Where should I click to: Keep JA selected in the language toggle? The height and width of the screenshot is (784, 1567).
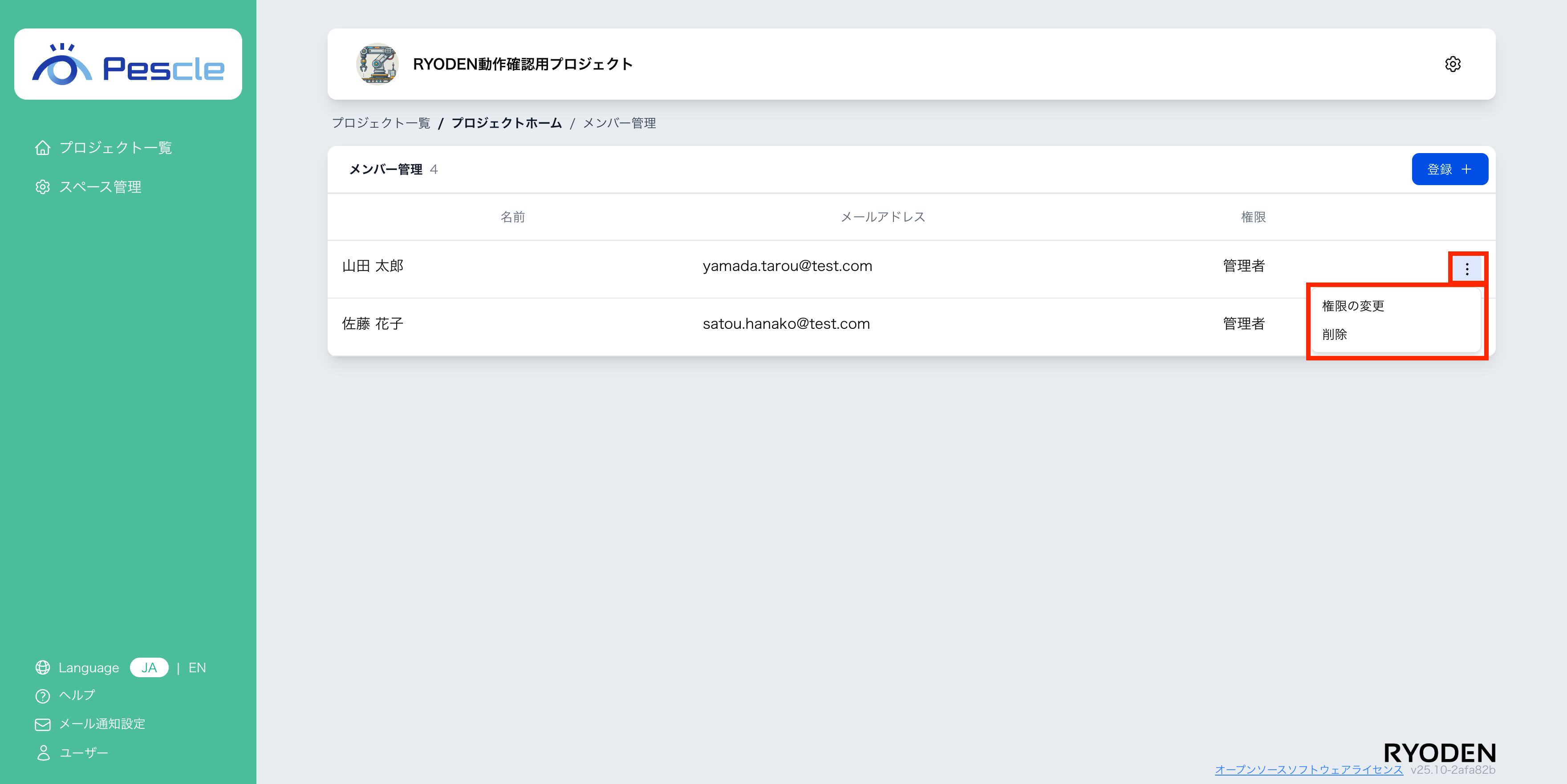coord(149,667)
